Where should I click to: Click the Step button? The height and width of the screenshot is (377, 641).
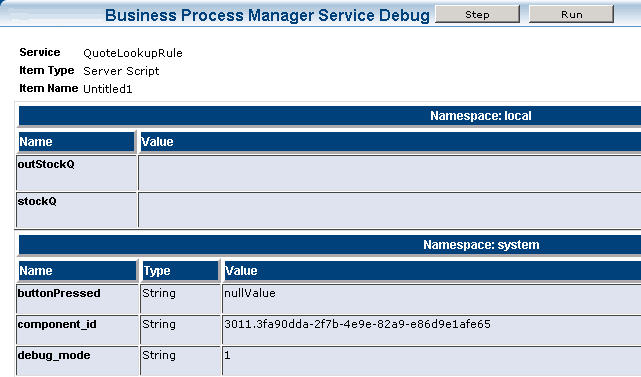tap(477, 14)
